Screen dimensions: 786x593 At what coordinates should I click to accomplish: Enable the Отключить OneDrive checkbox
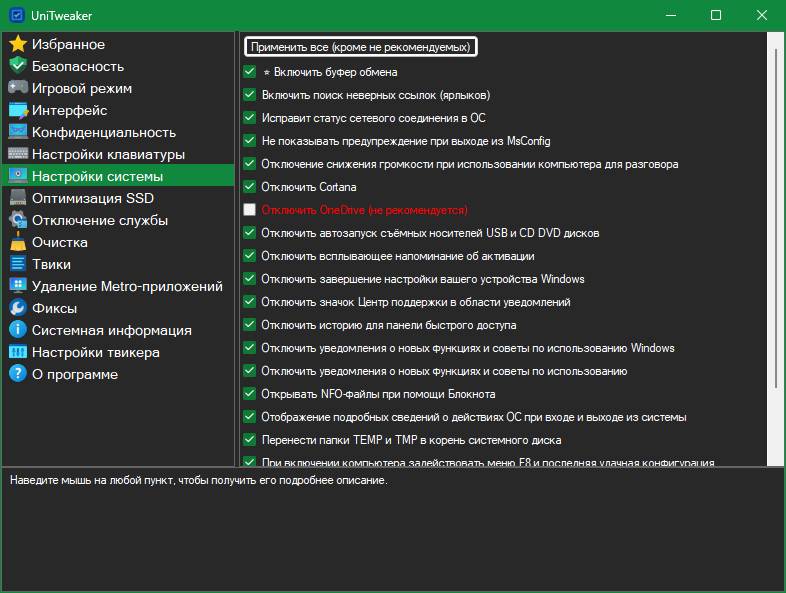[250, 210]
